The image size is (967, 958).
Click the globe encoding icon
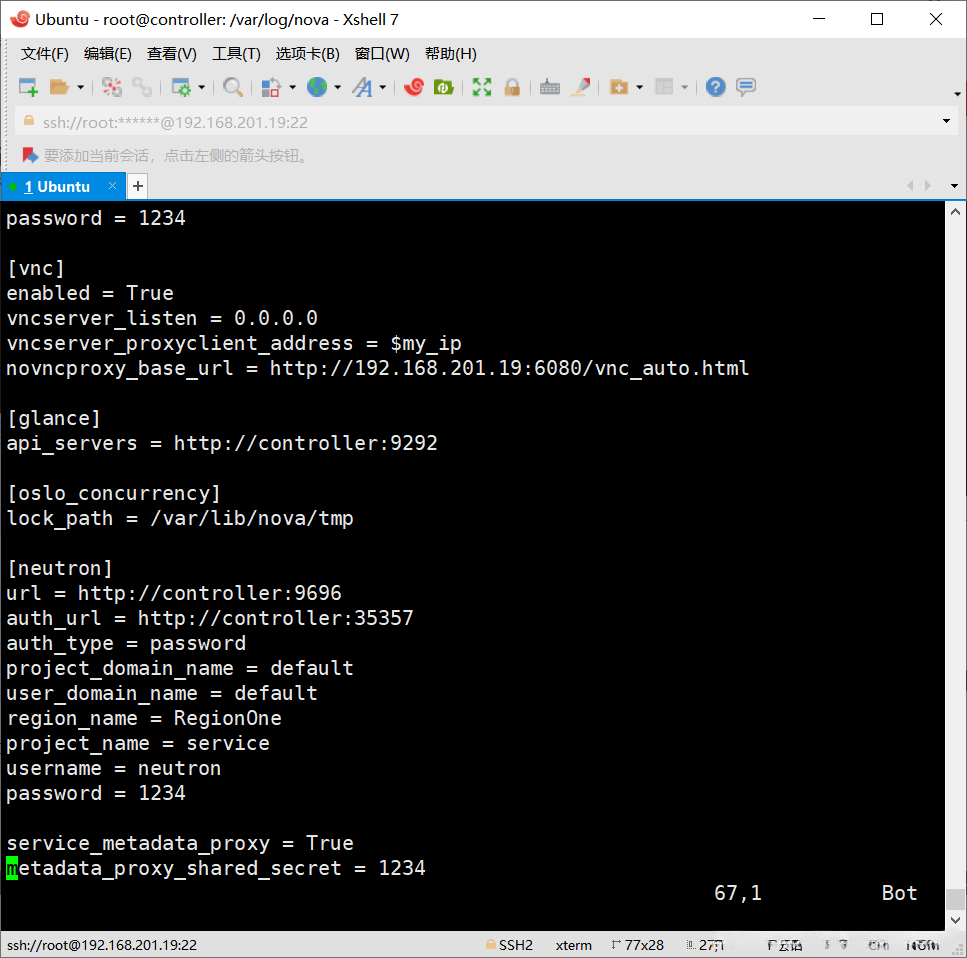[x=317, y=87]
